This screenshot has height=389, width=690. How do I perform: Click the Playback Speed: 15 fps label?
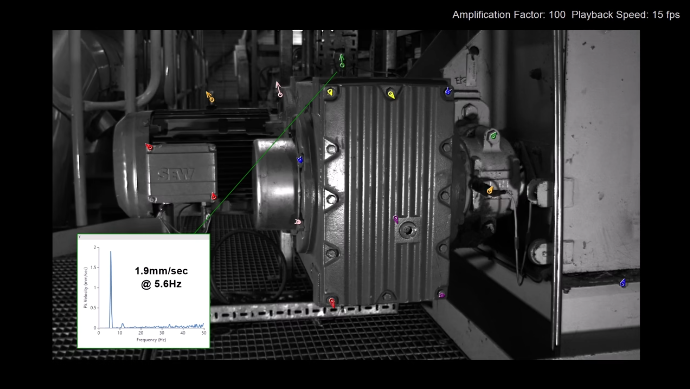click(625, 15)
